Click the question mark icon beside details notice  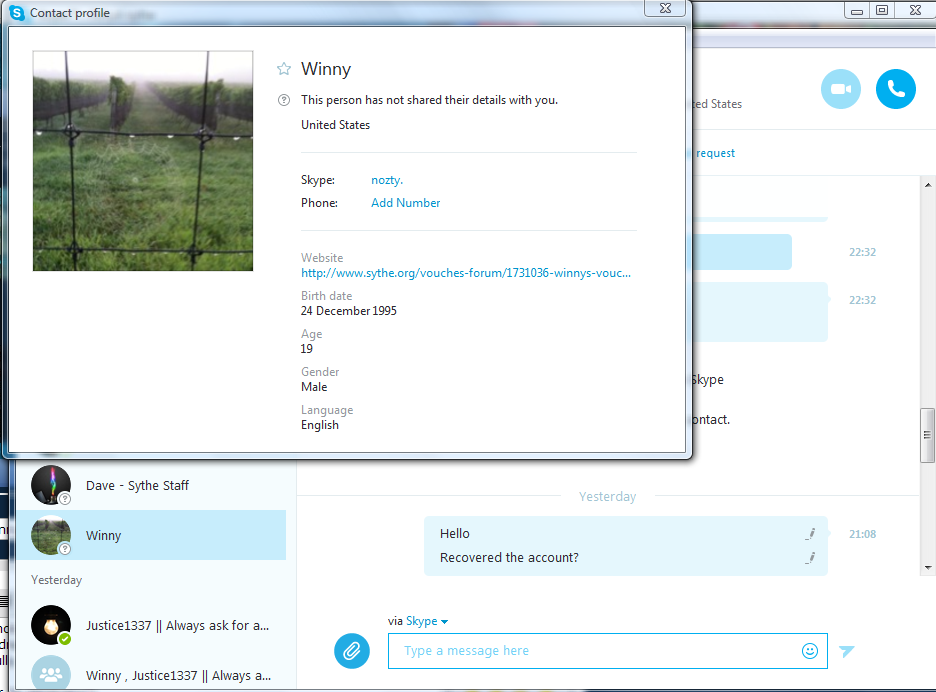tap(284, 100)
